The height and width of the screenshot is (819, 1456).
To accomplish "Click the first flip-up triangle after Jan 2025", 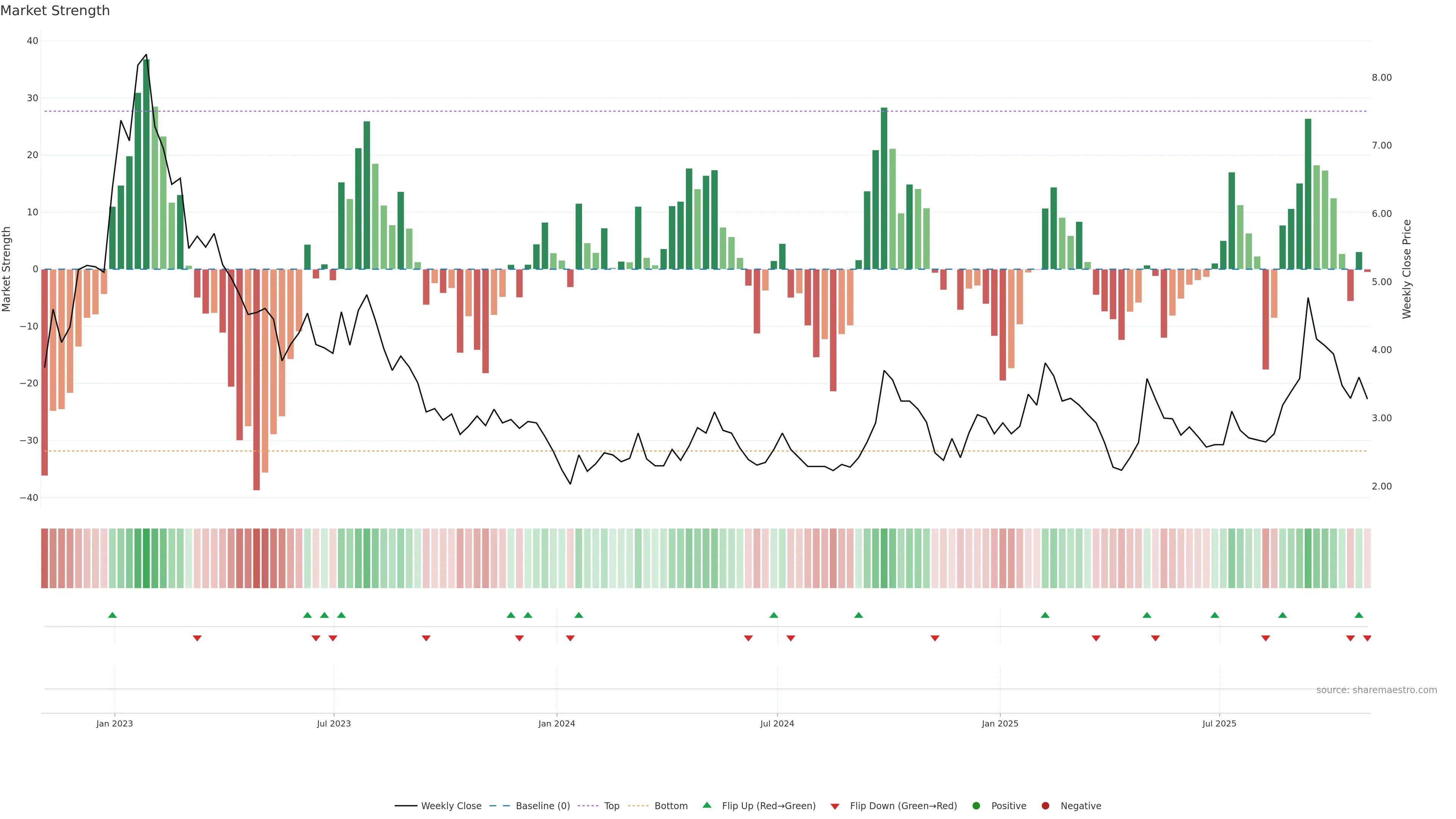I will (x=1045, y=615).
